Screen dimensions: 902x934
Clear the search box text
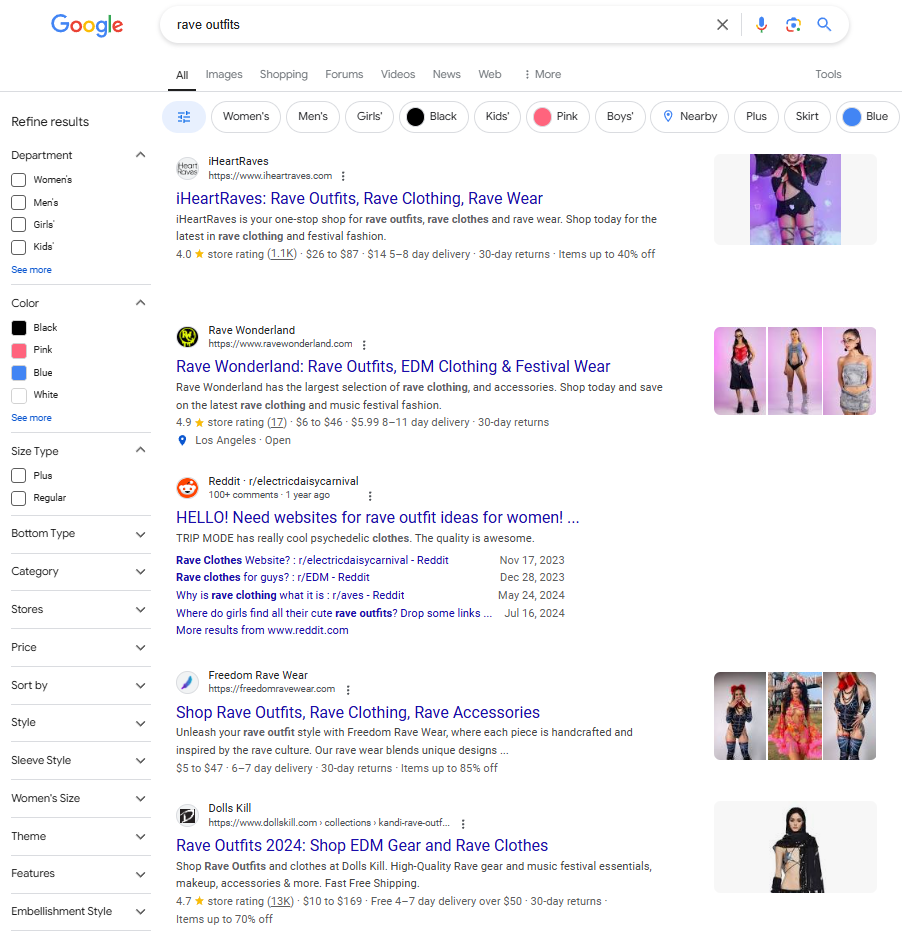(722, 25)
